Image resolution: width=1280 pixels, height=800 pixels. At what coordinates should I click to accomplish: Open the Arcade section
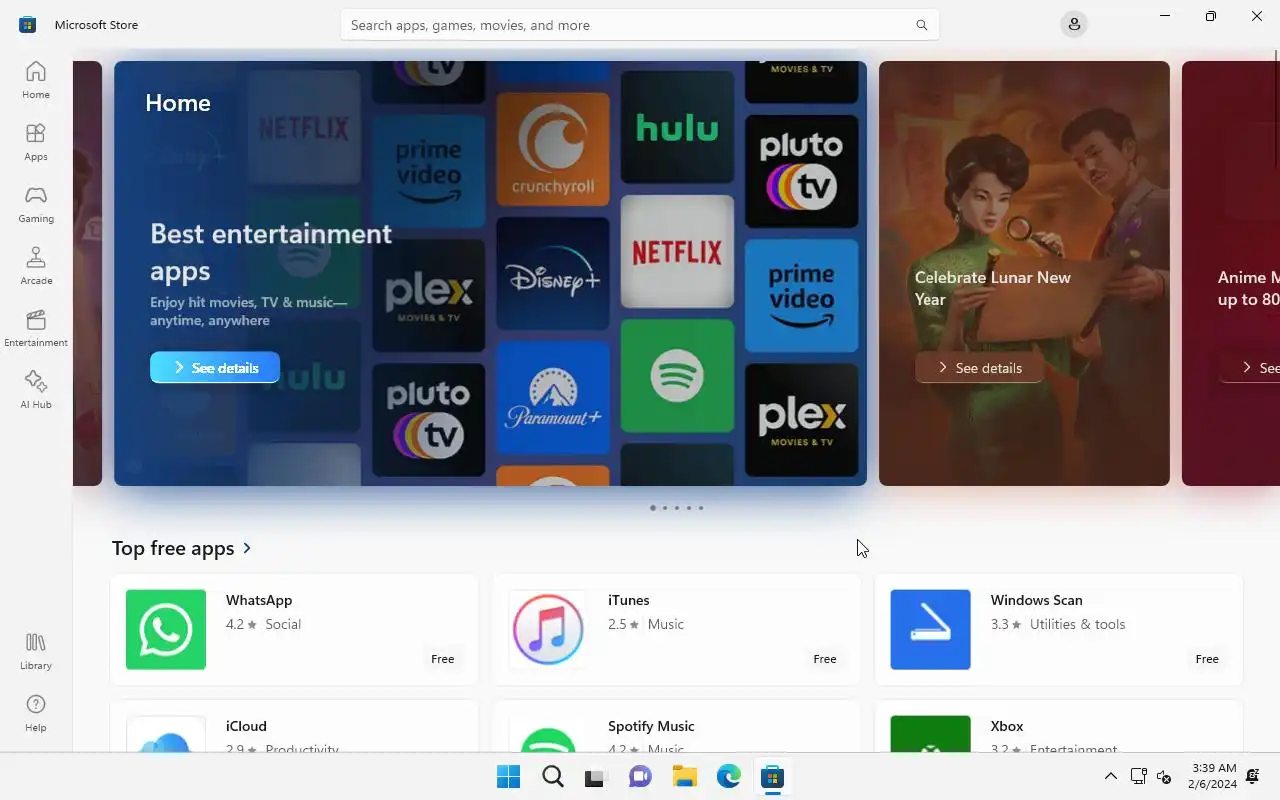[36, 266]
